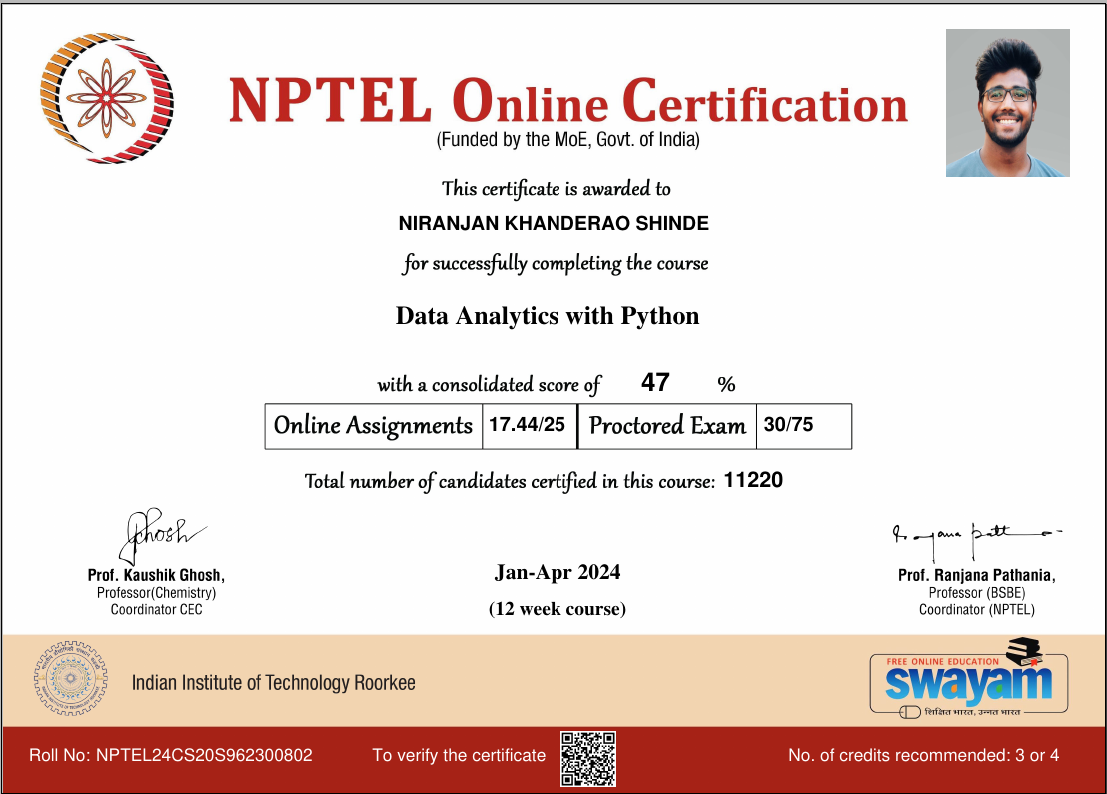Click the "NPTEL Online Certification" heading

(x=568, y=101)
